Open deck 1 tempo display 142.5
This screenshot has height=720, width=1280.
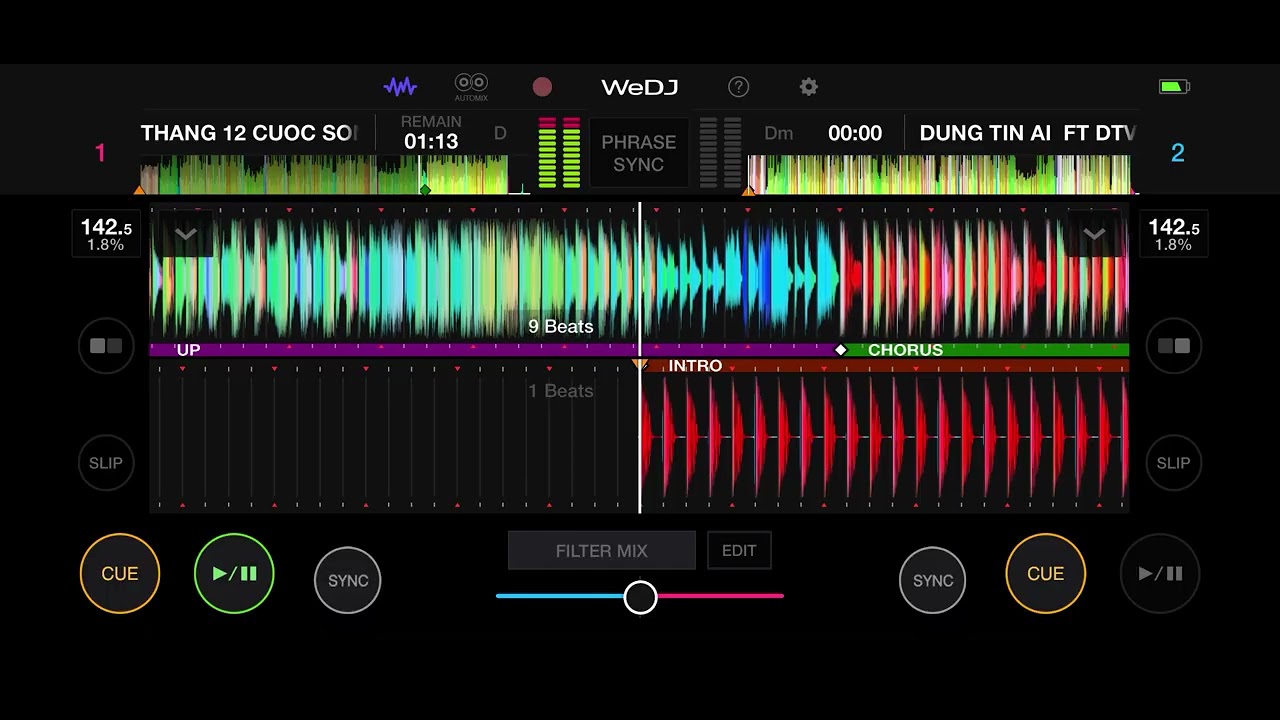tap(106, 235)
